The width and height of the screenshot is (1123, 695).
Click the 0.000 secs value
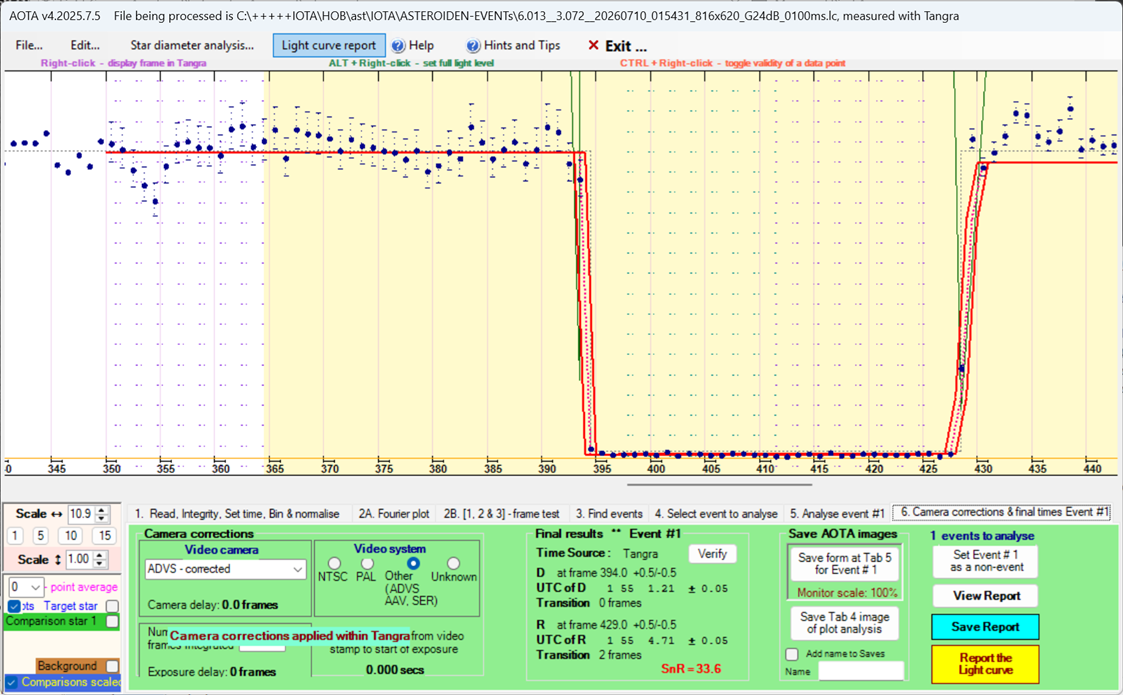[x=395, y=670]
